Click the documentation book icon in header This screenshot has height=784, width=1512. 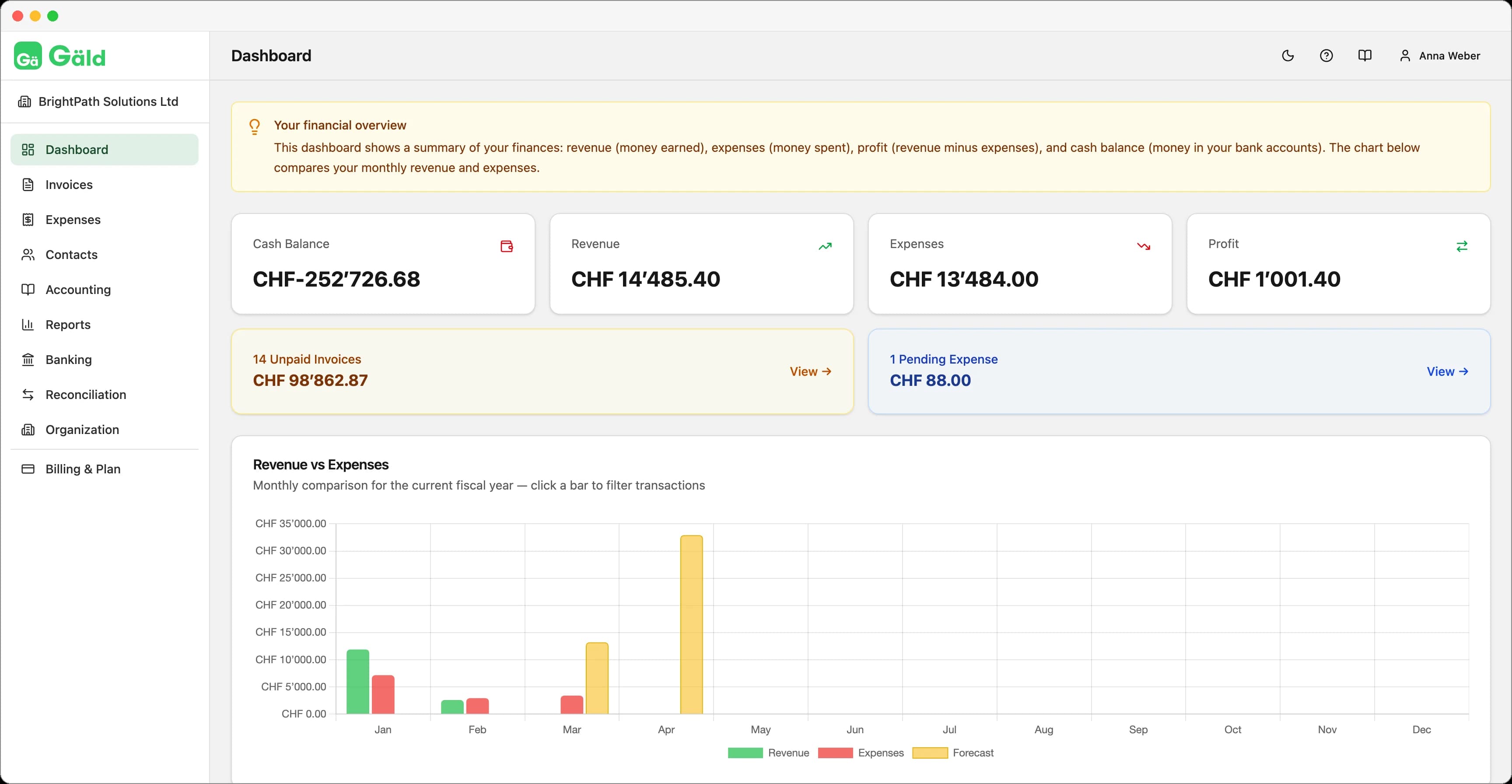(1365, 55)
